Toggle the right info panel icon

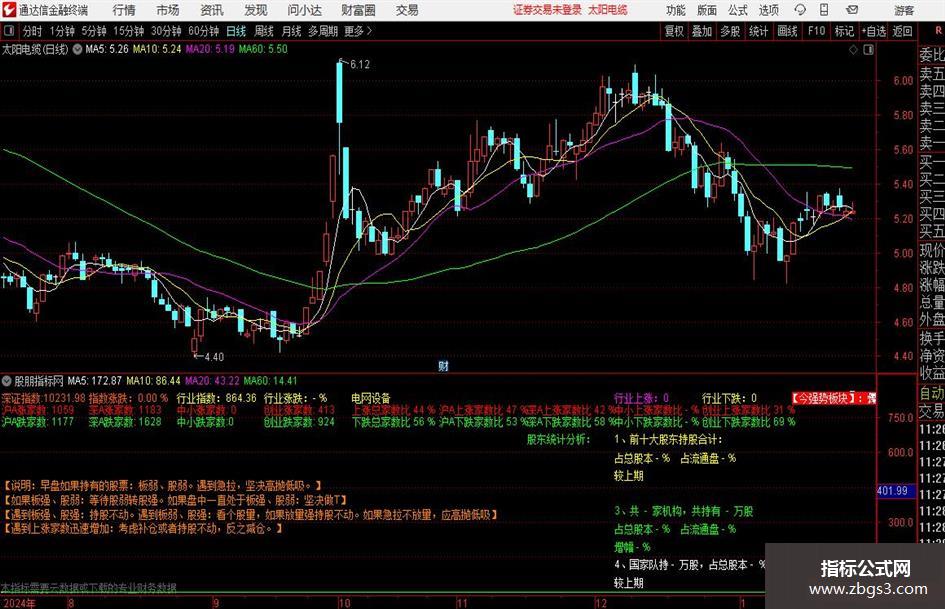[x=868, y=50]
